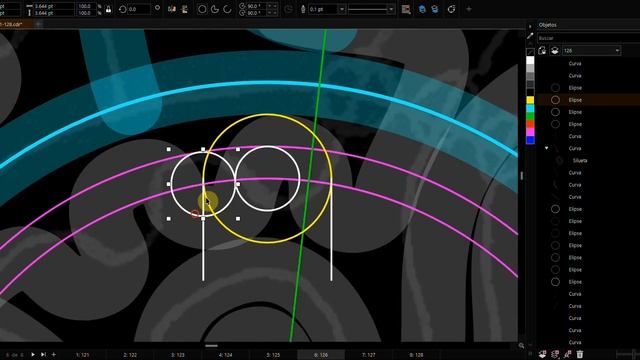Screen dimensions: 640x360
Task: Click the show object properties icon
Action: point(542,51)
